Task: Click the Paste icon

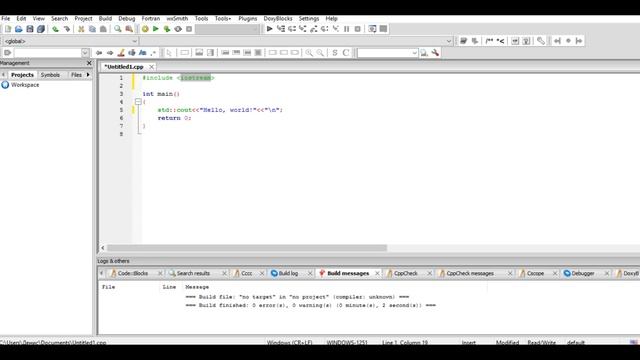Action: click(103, 29)
